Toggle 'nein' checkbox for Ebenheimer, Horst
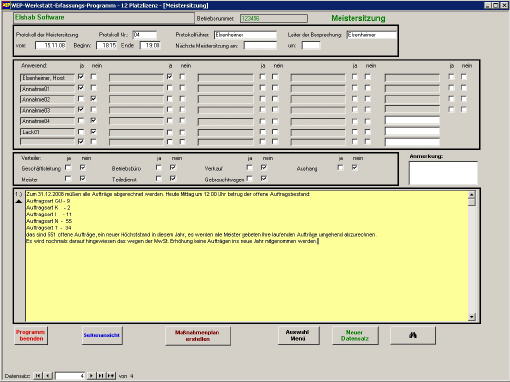Image resolution: width=510 pixels, height=382 pixels. coord(94,77)
